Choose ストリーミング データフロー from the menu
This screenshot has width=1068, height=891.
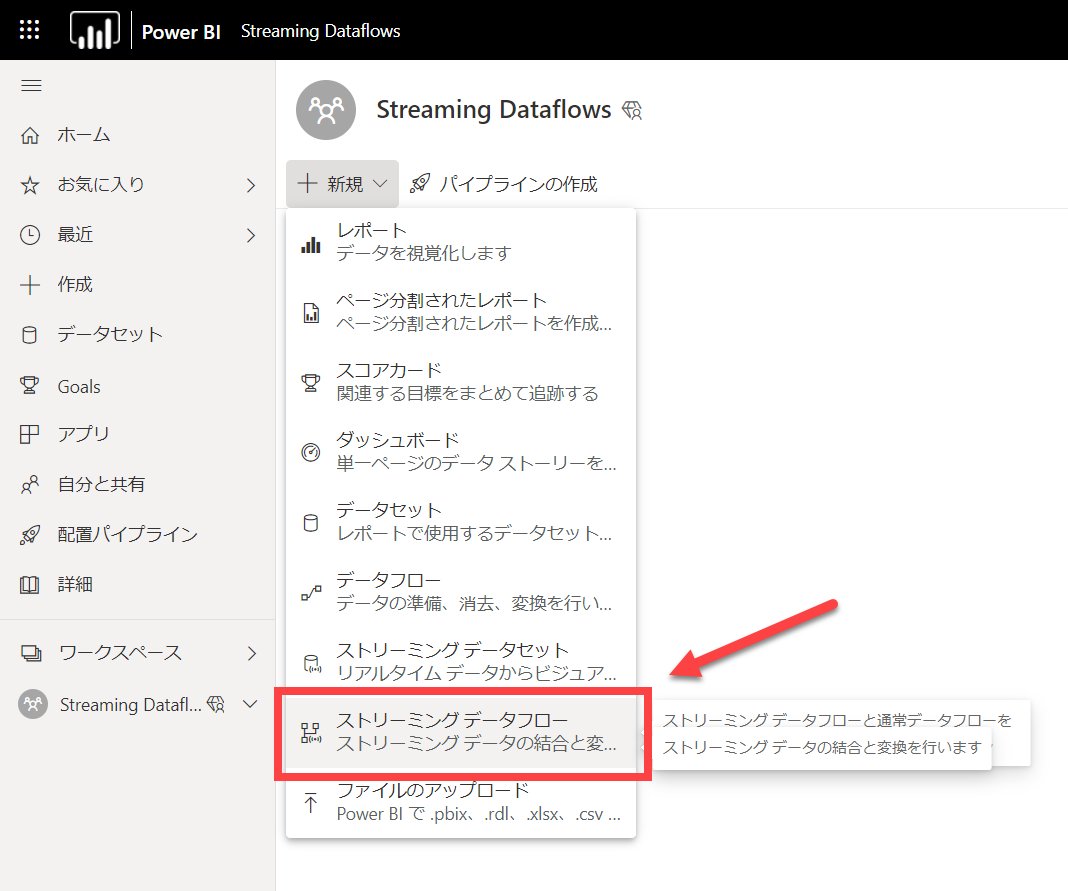click(x=461, y=732)
